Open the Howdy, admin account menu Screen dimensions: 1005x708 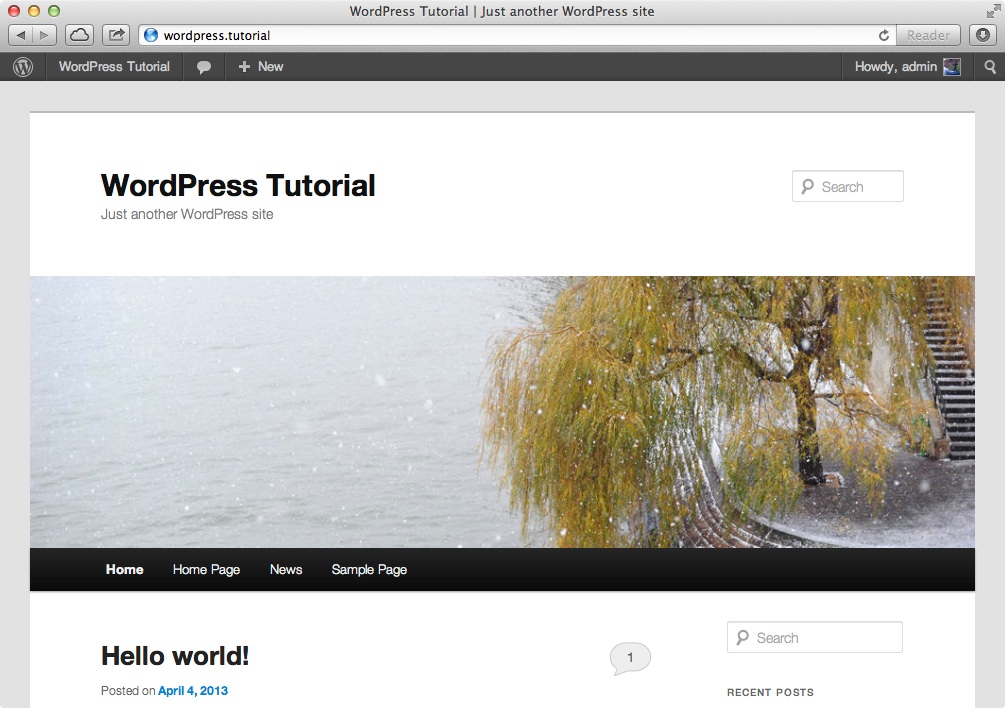[908, 67]
